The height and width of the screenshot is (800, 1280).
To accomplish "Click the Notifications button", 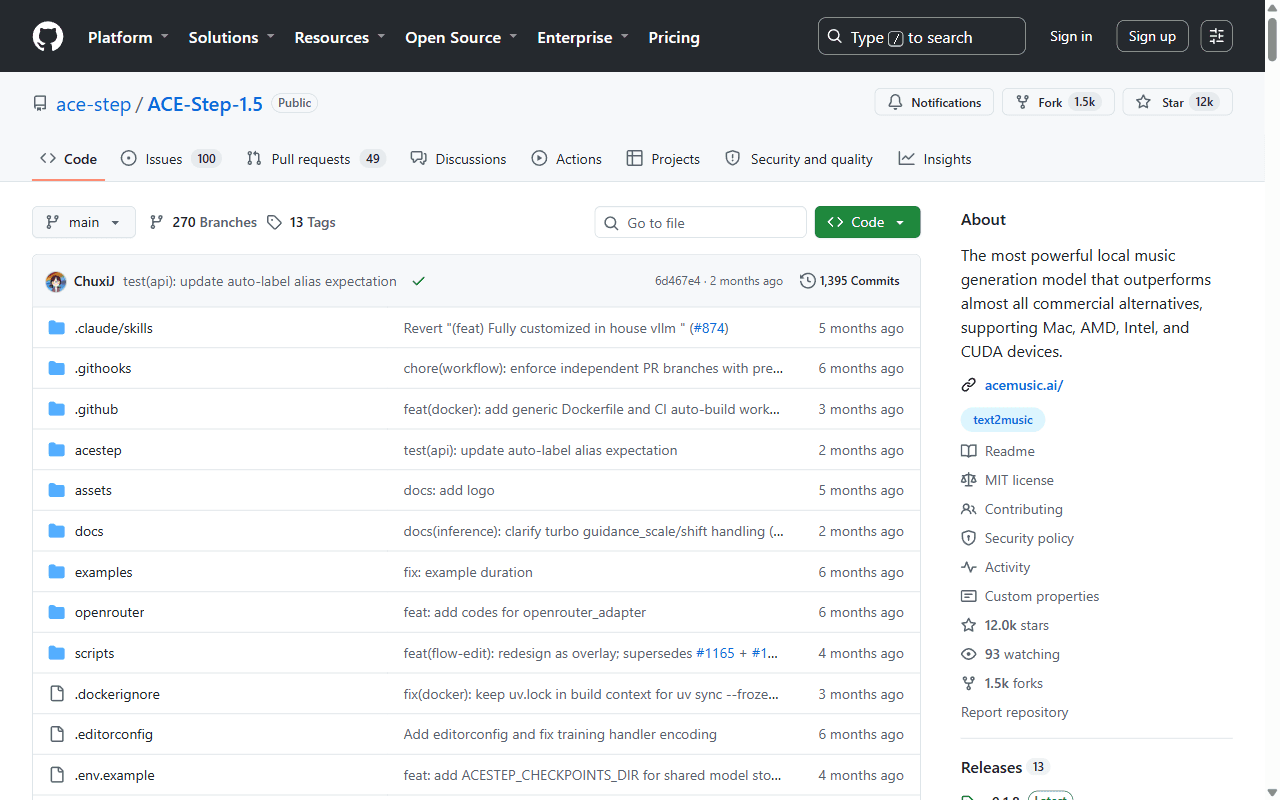I will tap(934, 102).
